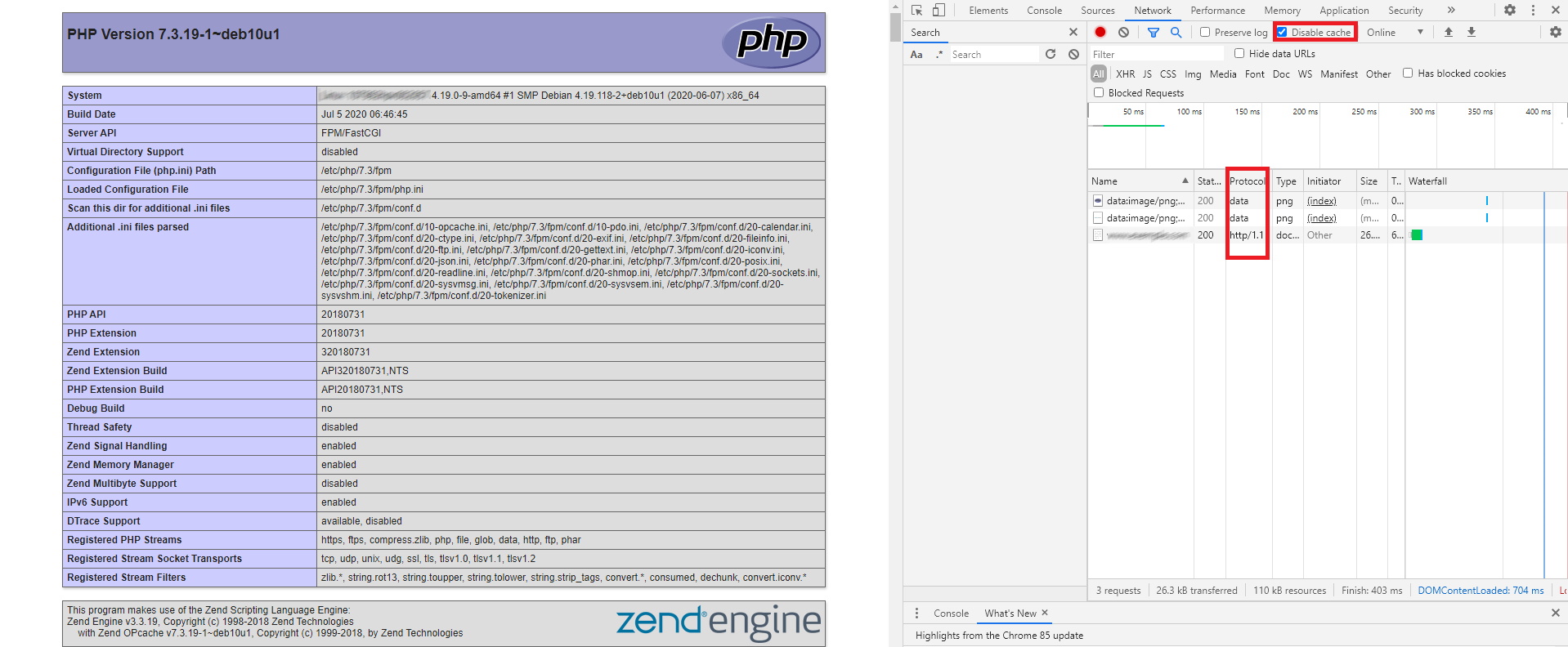The width and height of the screenshot is (1568, 647).
Task: Sort requests by Name column
Action: pyautogui.click(x=1140, y=181)
